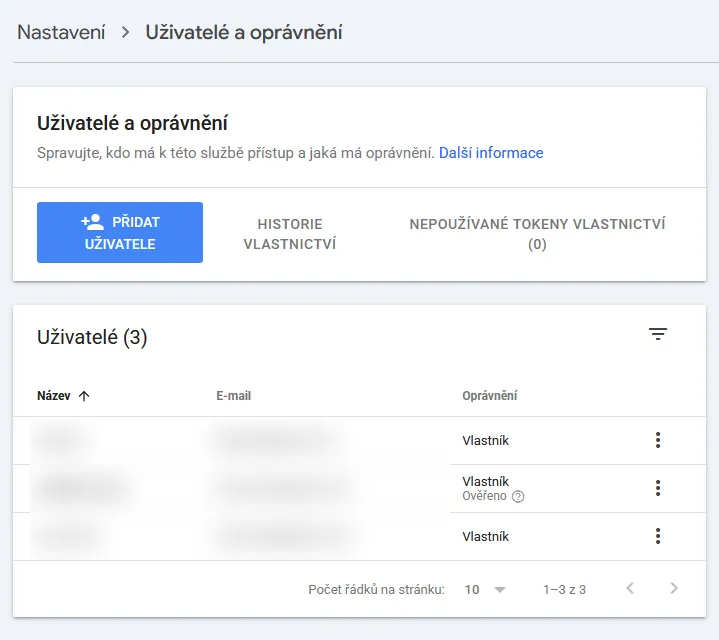Click the E-mail column header

(233, 396)
